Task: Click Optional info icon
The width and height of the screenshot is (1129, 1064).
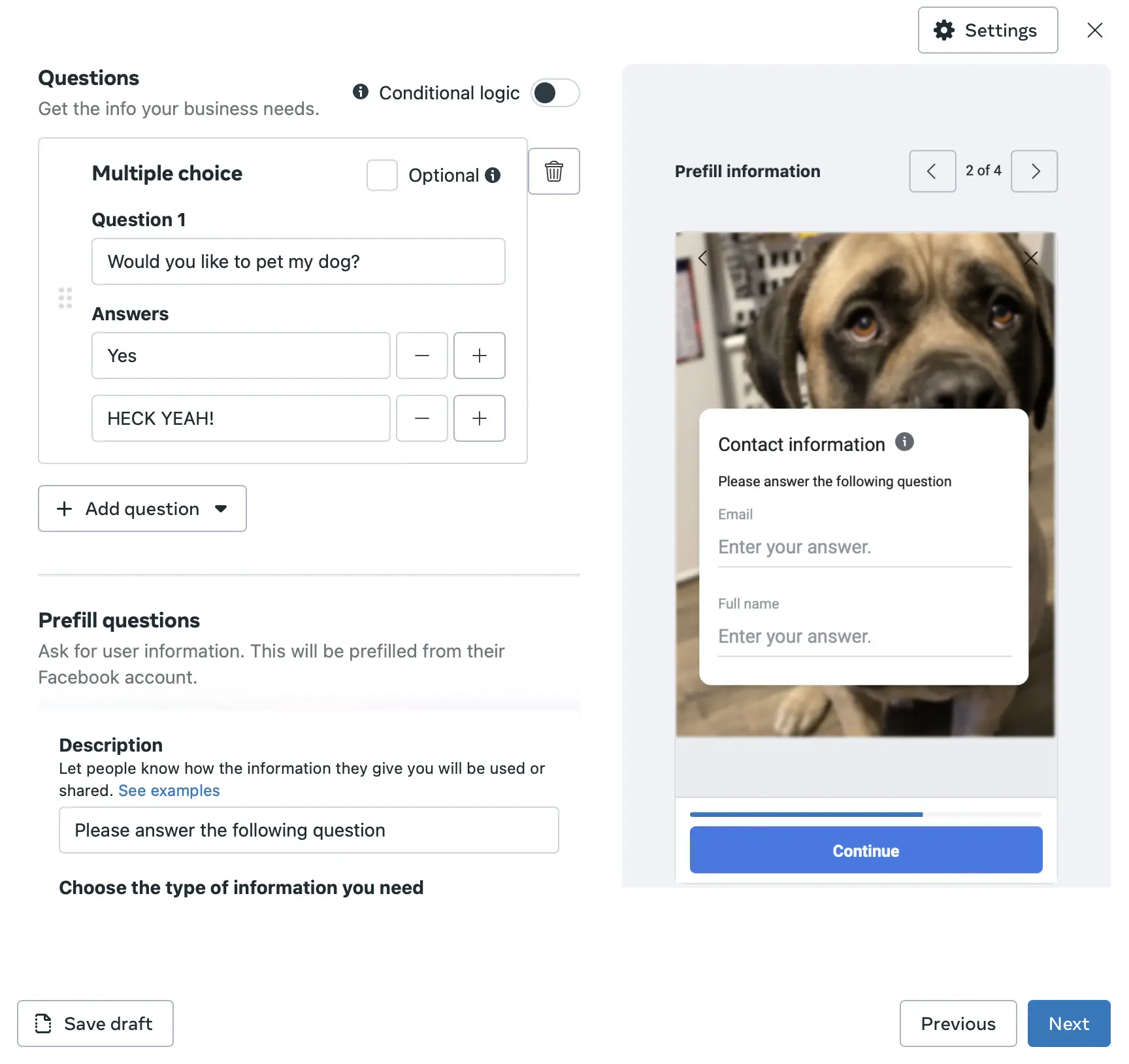Action: 493,175
